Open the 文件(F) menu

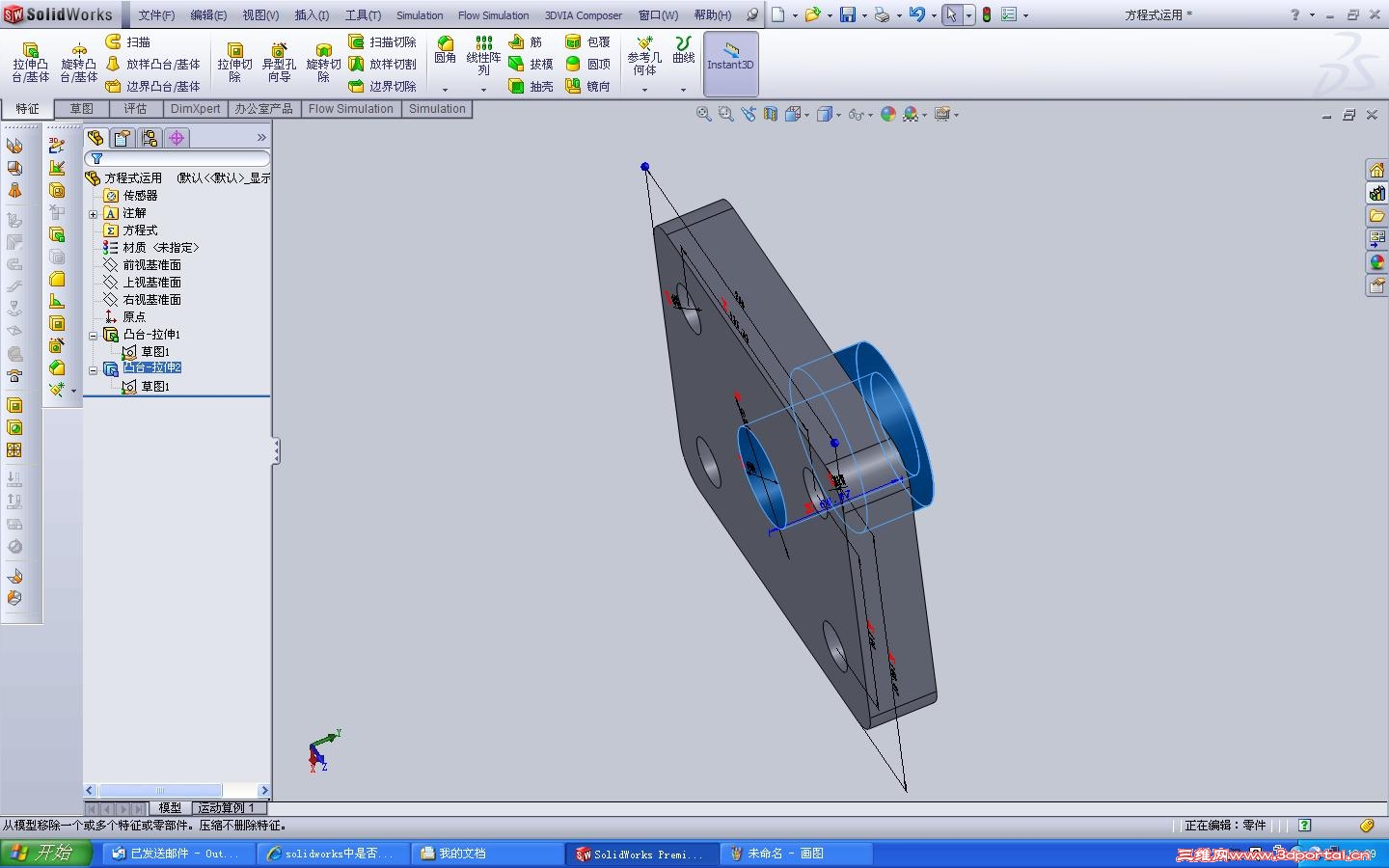click(156, 15)
